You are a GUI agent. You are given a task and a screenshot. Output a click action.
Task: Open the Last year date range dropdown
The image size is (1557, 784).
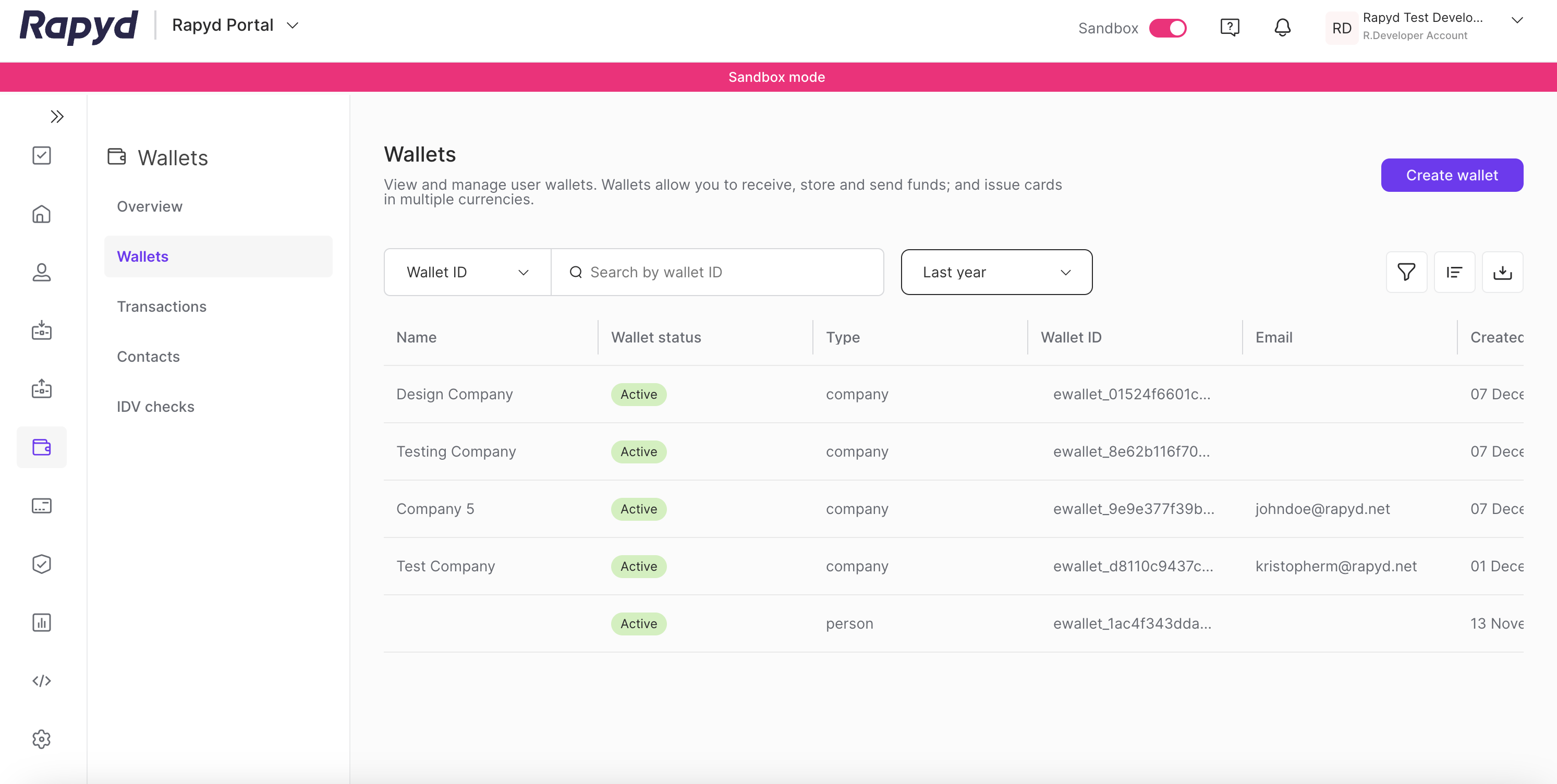(996, 272)
